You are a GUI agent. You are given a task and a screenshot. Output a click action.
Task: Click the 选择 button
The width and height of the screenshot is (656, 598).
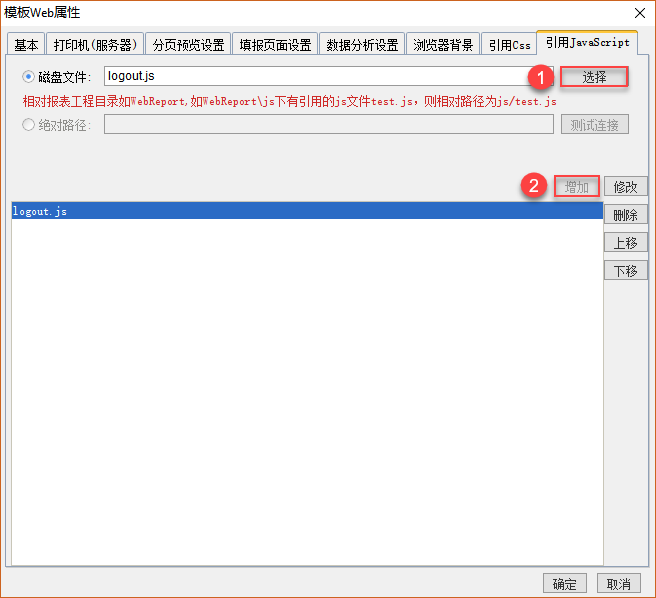594,77
